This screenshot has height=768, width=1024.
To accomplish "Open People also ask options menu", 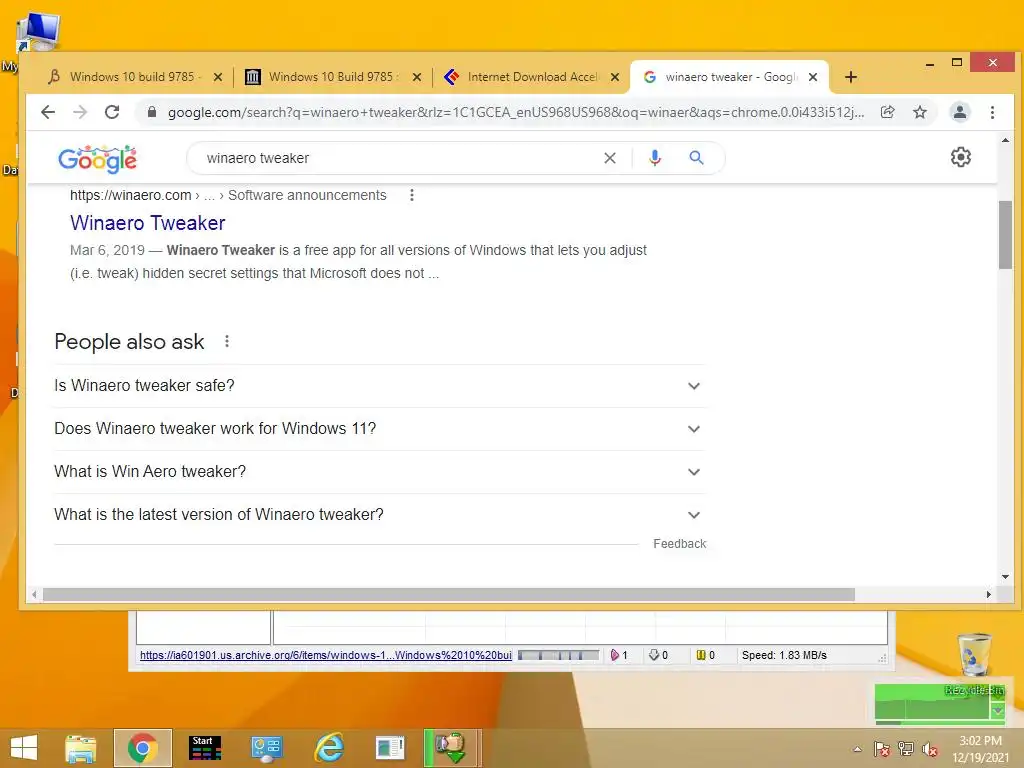I will [227, 342].
